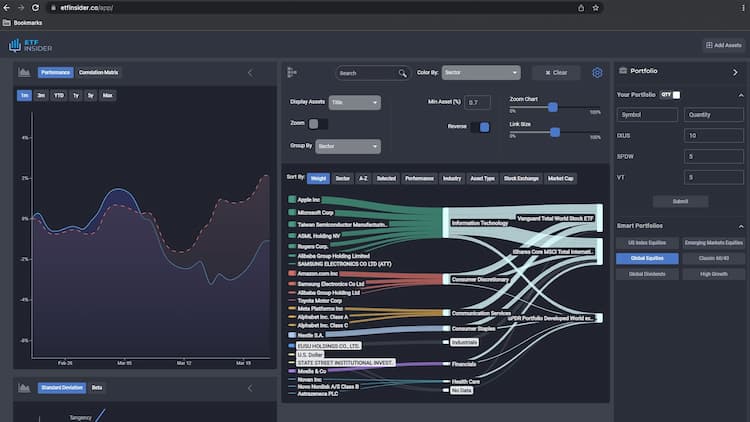This screenshot has height=422, width=750.
Task: Switch to Correlation Matrix tab
Action: click(99, 72)
